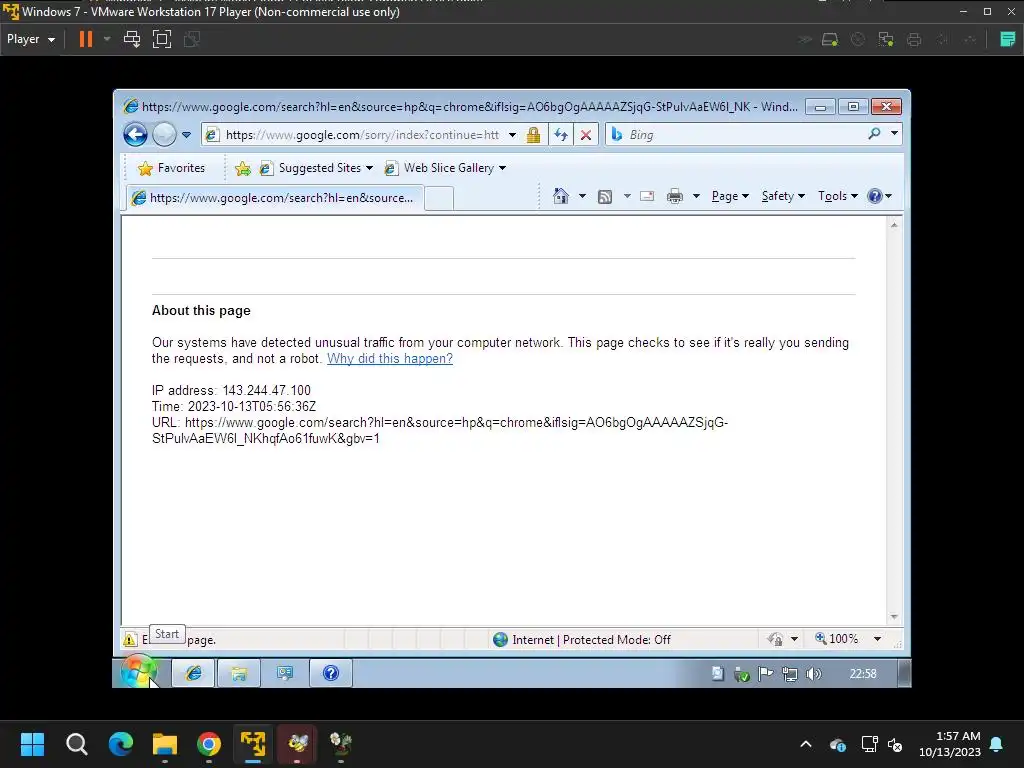Click Add to Favorites Bar star icon
Viewport: 1024px width, 768px height.
(242, 168)
